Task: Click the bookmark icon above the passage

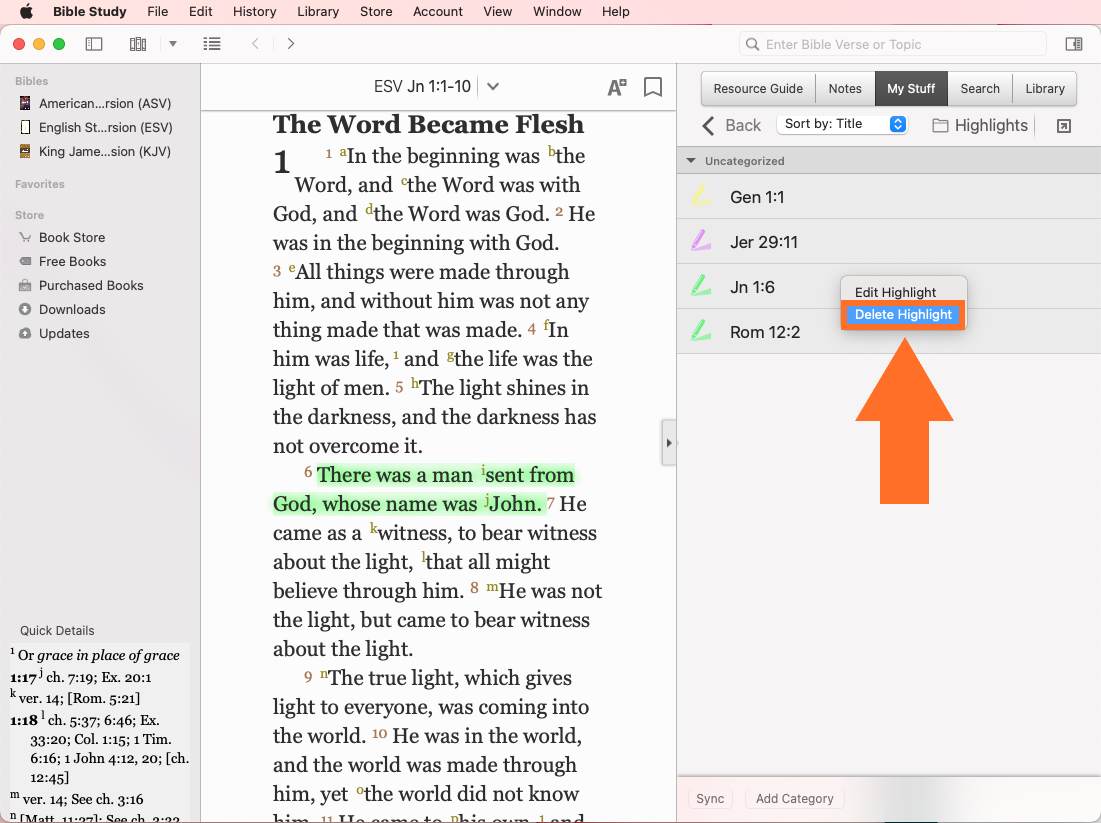Action: (x=653, y=87)
